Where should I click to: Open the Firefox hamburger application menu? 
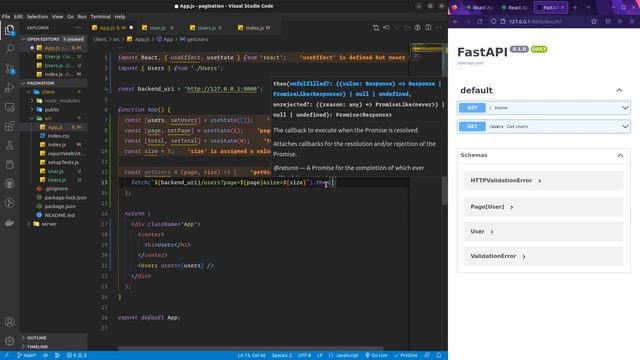coord(631,21)
